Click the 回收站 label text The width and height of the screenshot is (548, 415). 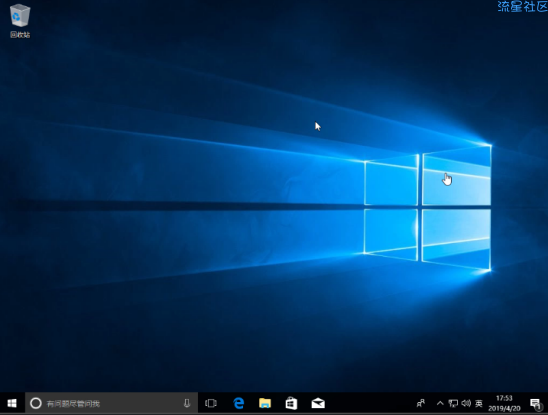click(x=20, y=35)
